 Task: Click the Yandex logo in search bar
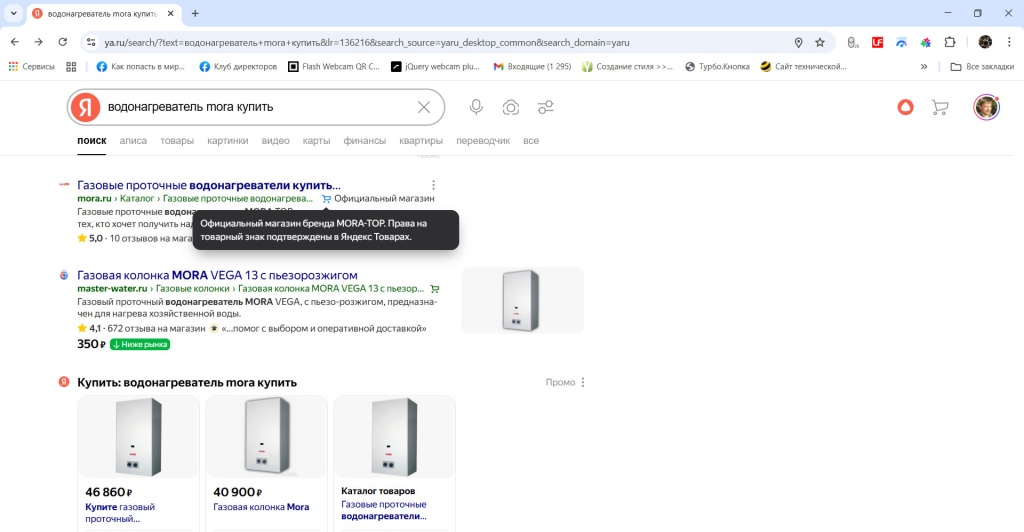pos(87,107)
